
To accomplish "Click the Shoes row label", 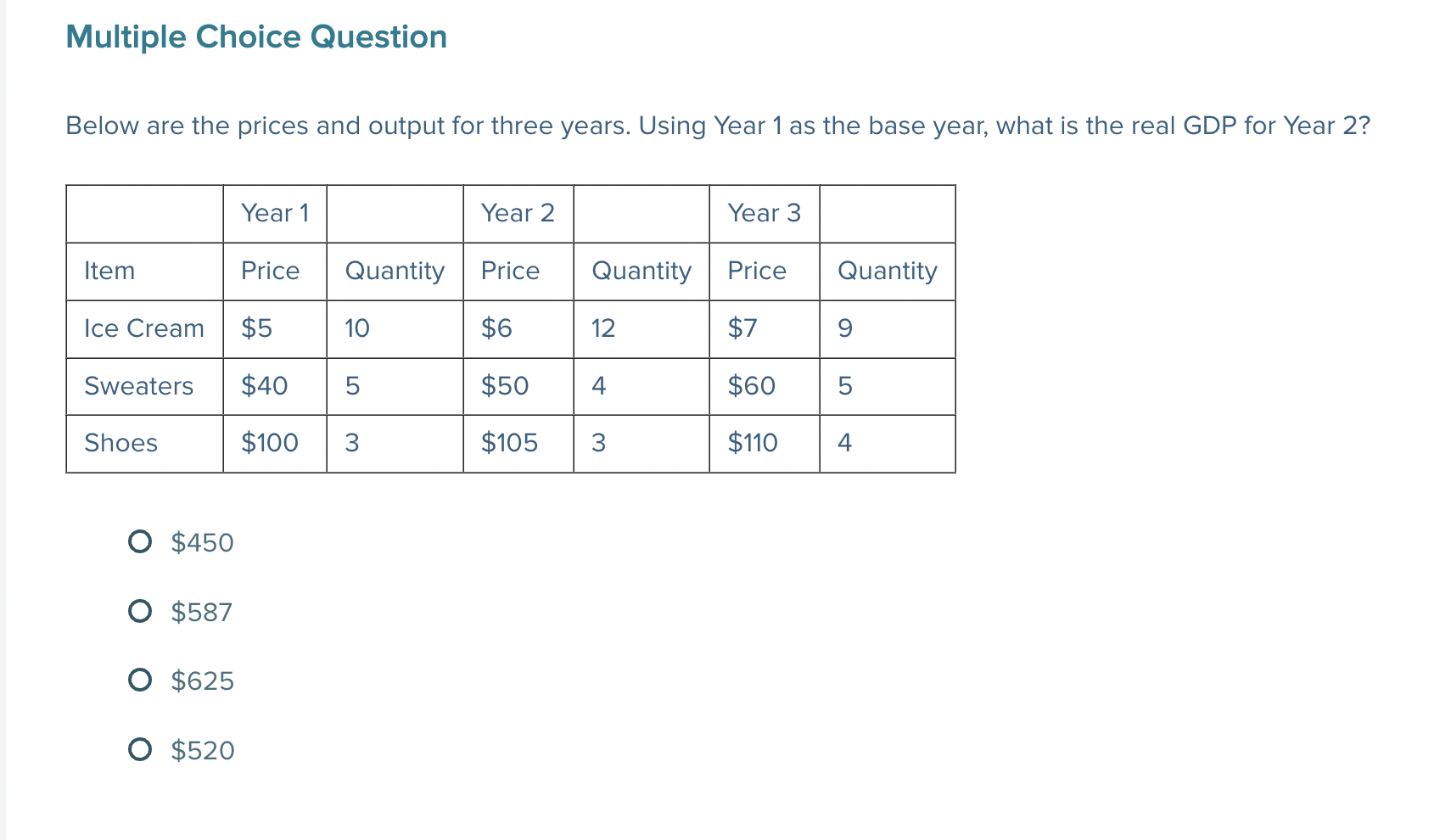I will [x=120, y=443].
